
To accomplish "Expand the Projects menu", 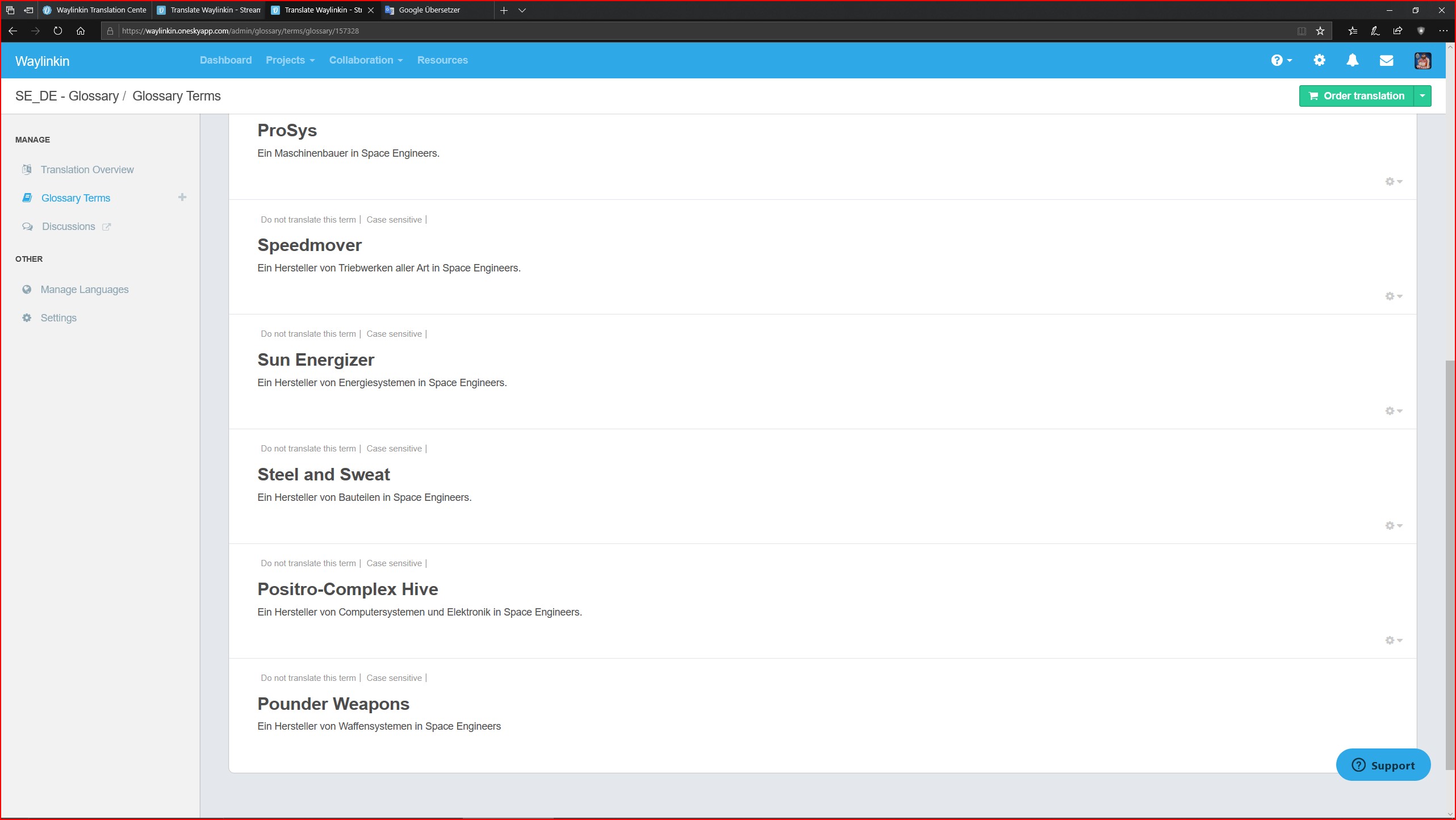I will [x=290, y=60].
